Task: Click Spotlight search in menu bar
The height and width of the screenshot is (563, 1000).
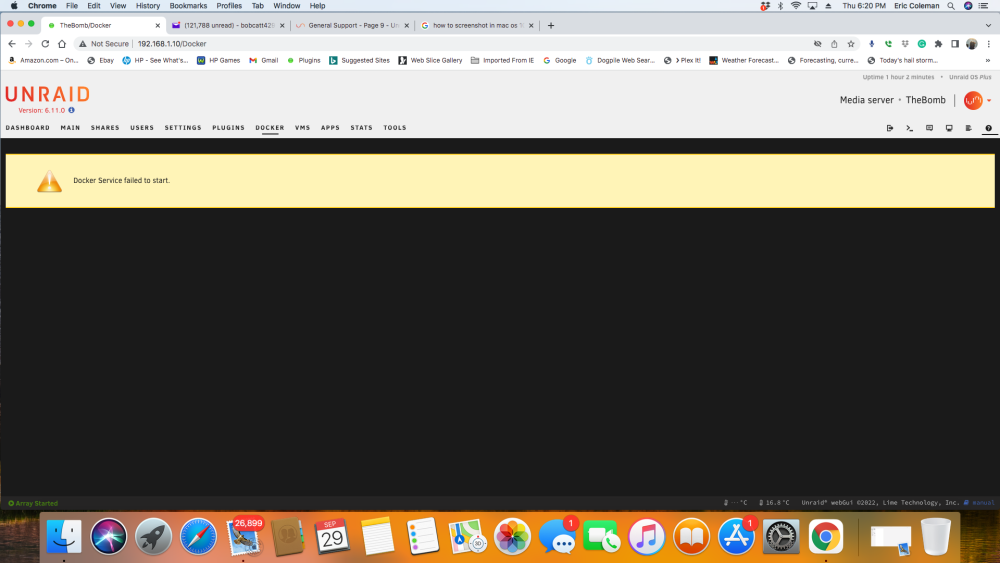Action: [x=951, y=6]
